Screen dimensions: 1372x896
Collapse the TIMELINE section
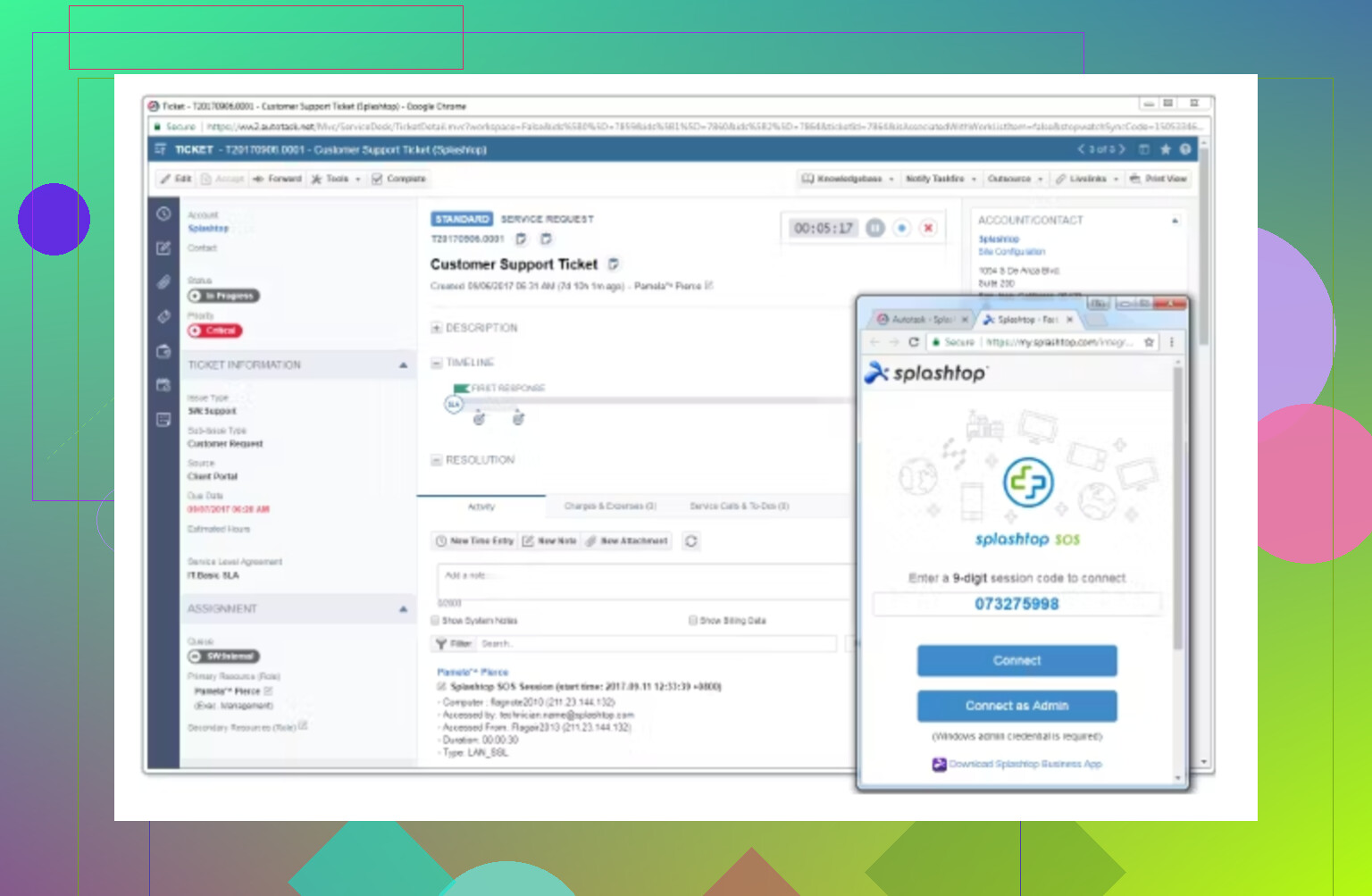coord(437,363)
